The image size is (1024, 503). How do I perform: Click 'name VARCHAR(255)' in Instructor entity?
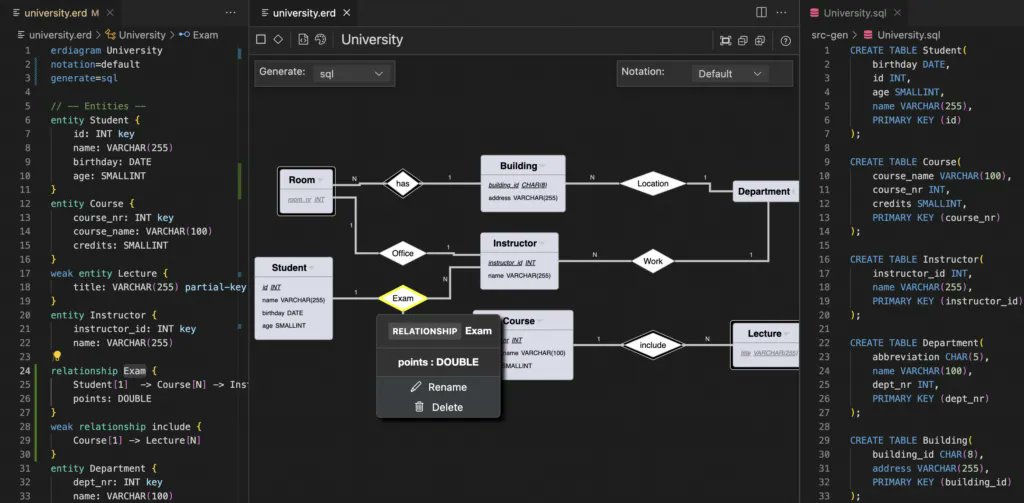pyautogui.click(x=519, y=275)
